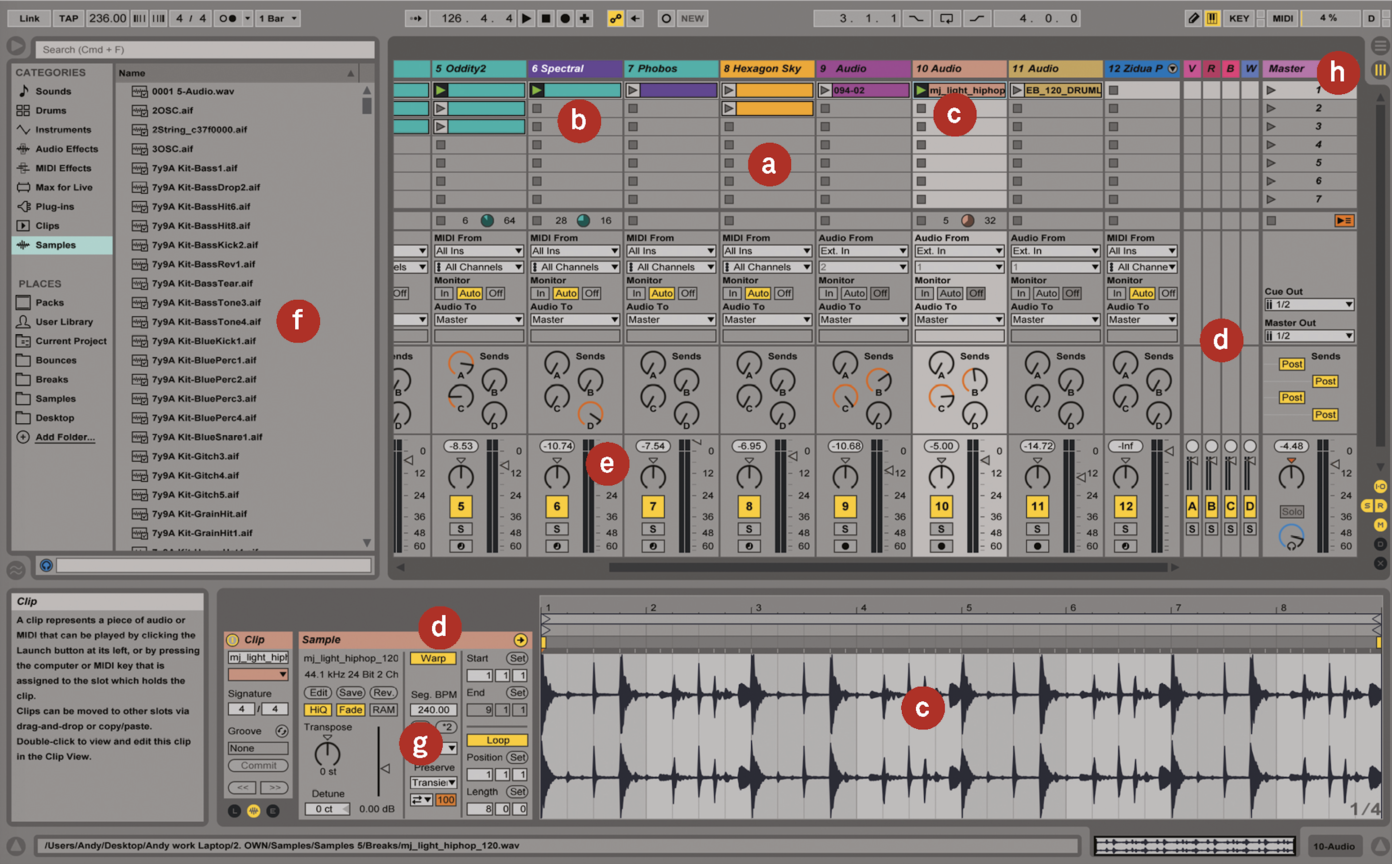
Task: Click the Transpose knob in Sample box
Action: (327, 751)
